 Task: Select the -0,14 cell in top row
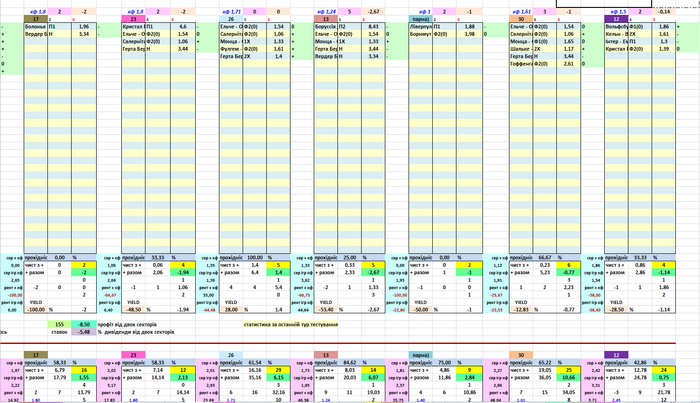664,12
